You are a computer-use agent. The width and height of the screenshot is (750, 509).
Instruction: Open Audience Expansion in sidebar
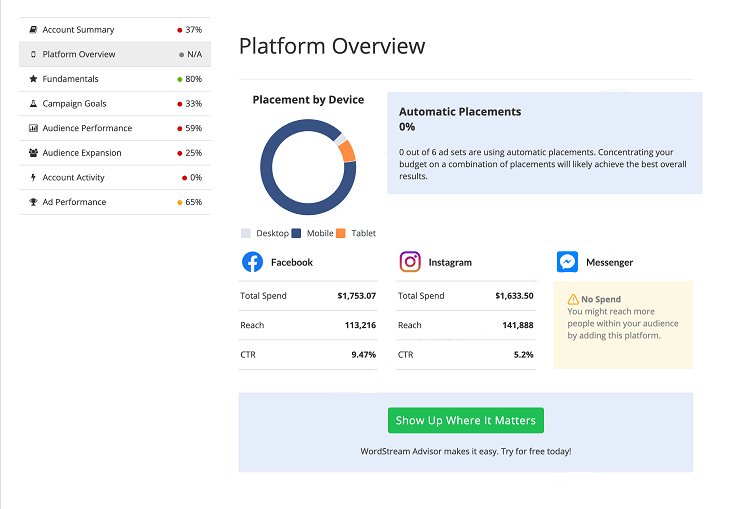[x=115, y=153]
